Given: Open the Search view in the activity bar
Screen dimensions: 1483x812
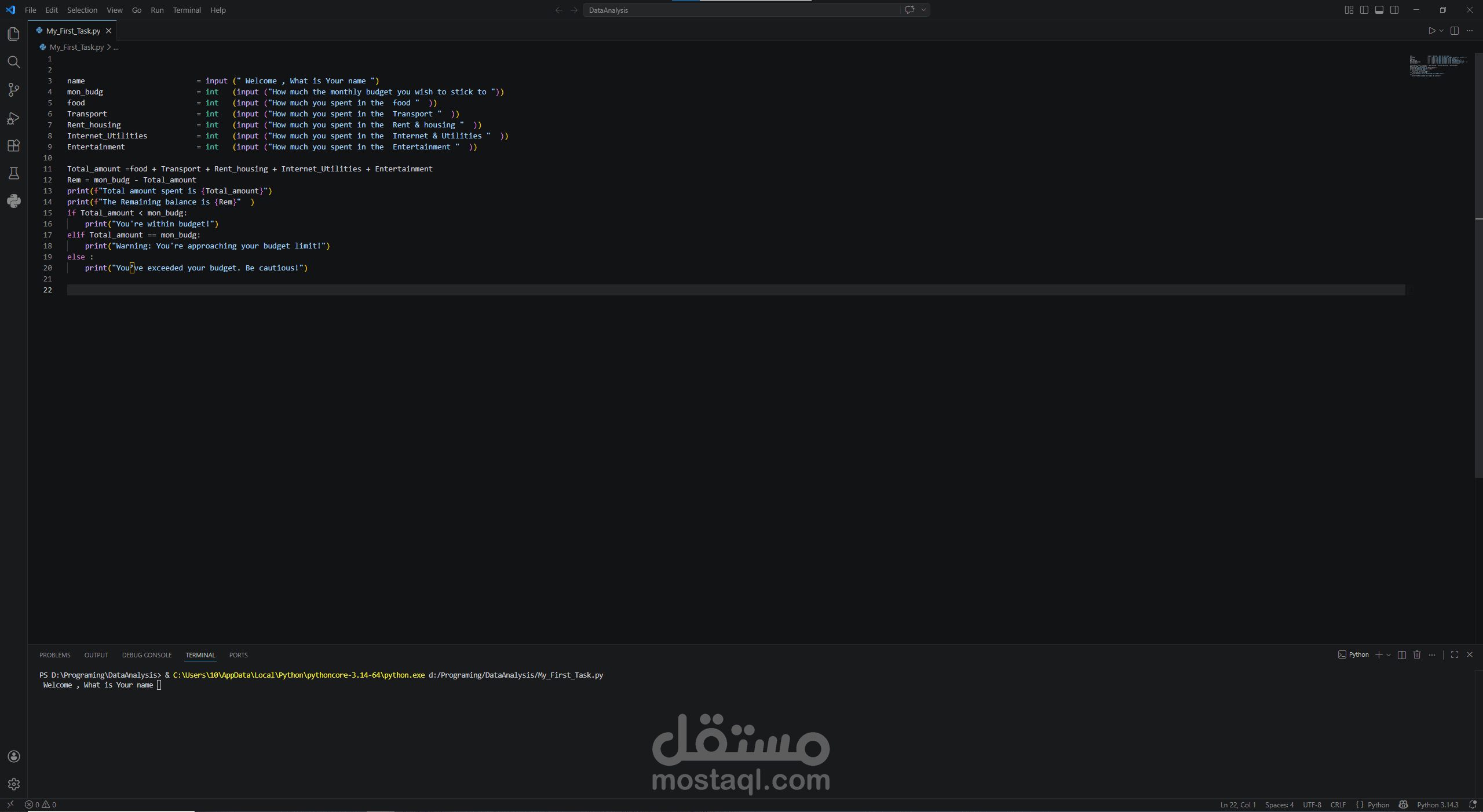Looking at the screenshot, I should [x=13, y=62].
